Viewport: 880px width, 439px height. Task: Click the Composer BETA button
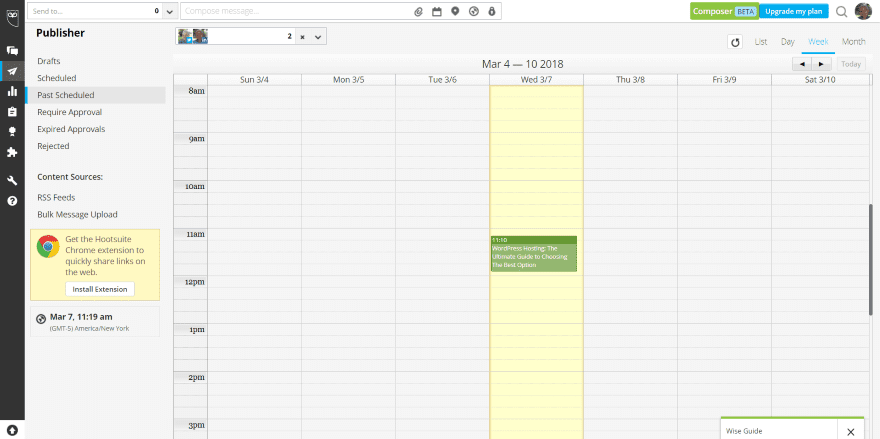click(x=725, y=11)
